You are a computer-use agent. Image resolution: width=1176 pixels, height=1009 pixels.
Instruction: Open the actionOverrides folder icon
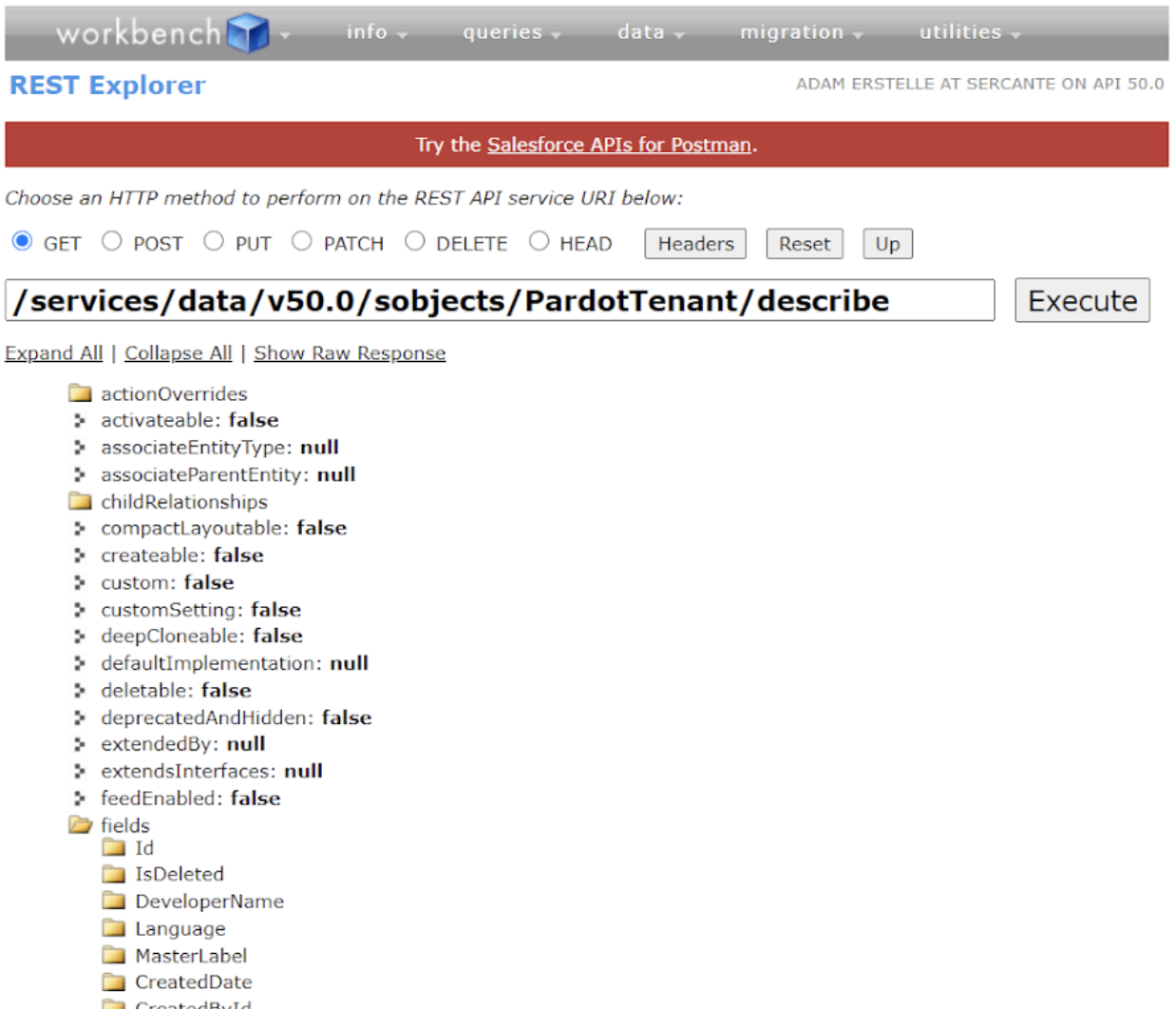(82, 393)
